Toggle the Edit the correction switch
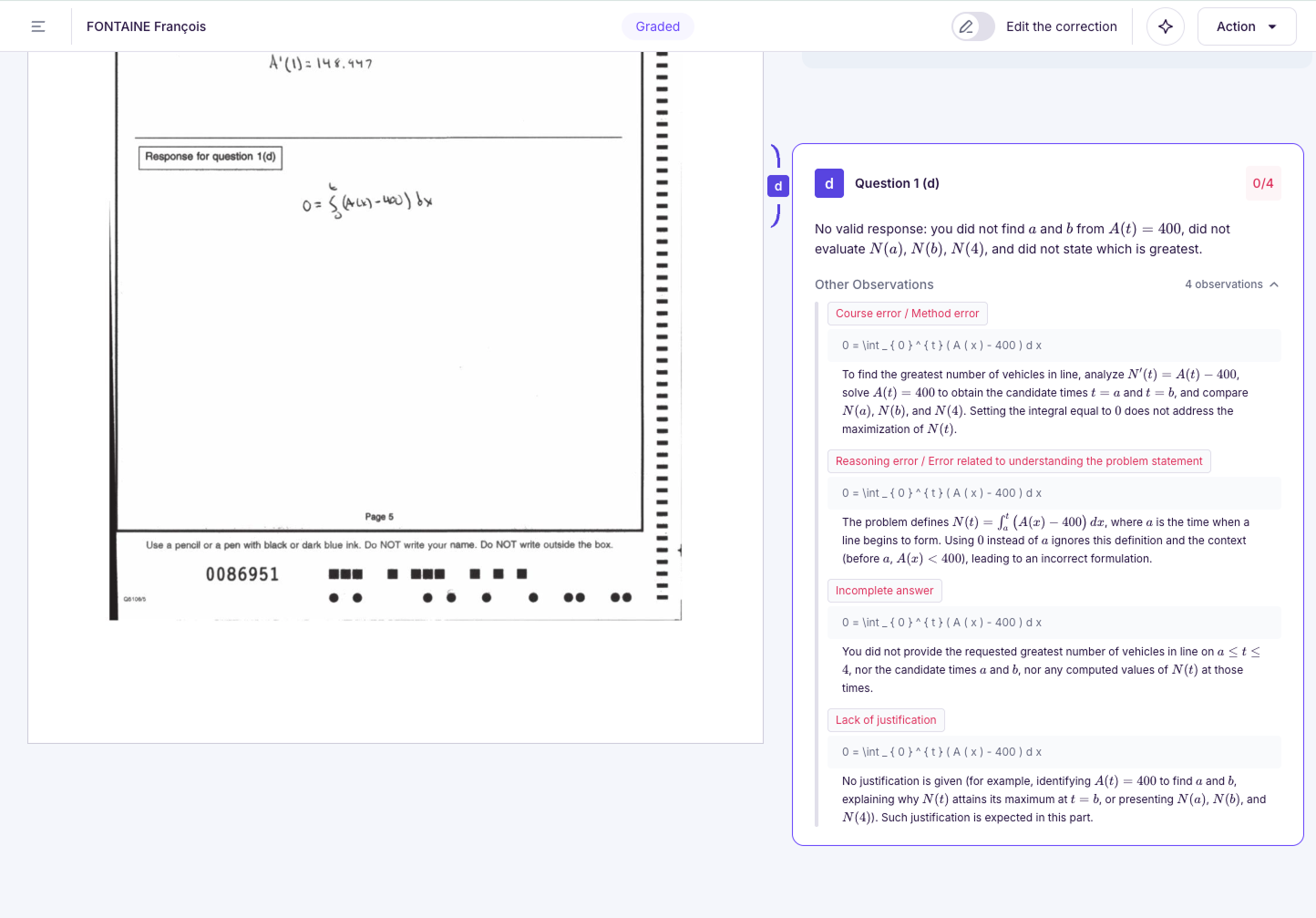 coord(973,26)
